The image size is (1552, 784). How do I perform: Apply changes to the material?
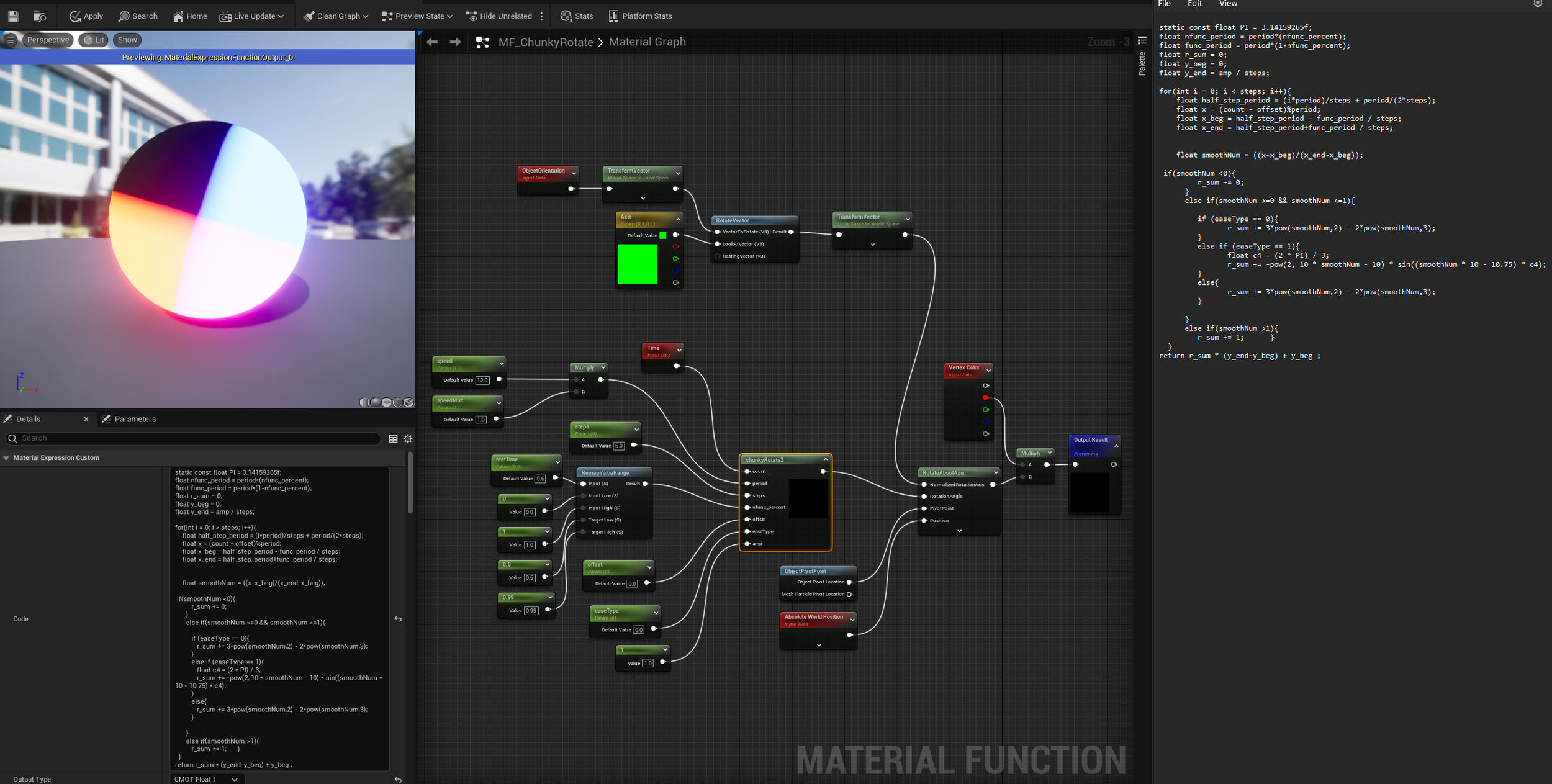coord(85,16)
